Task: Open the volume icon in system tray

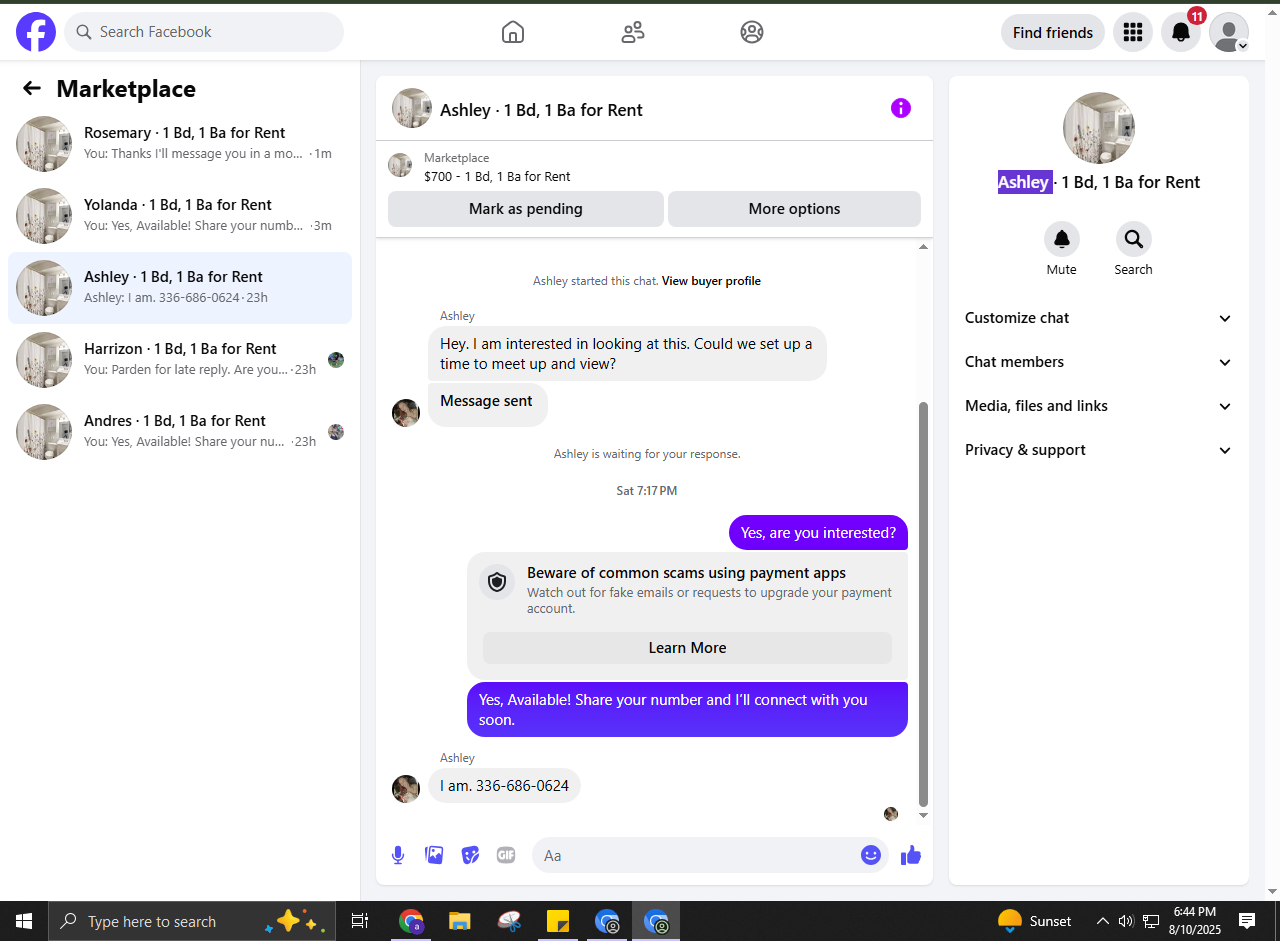Action: point(1126,921)
